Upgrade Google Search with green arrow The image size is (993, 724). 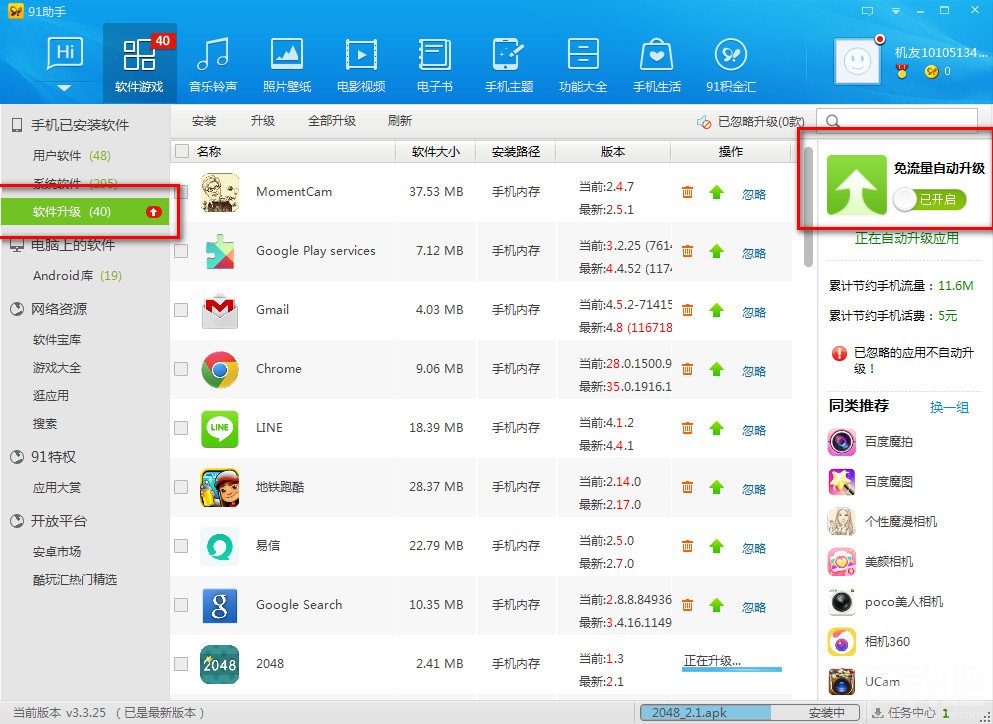point(716,605)
